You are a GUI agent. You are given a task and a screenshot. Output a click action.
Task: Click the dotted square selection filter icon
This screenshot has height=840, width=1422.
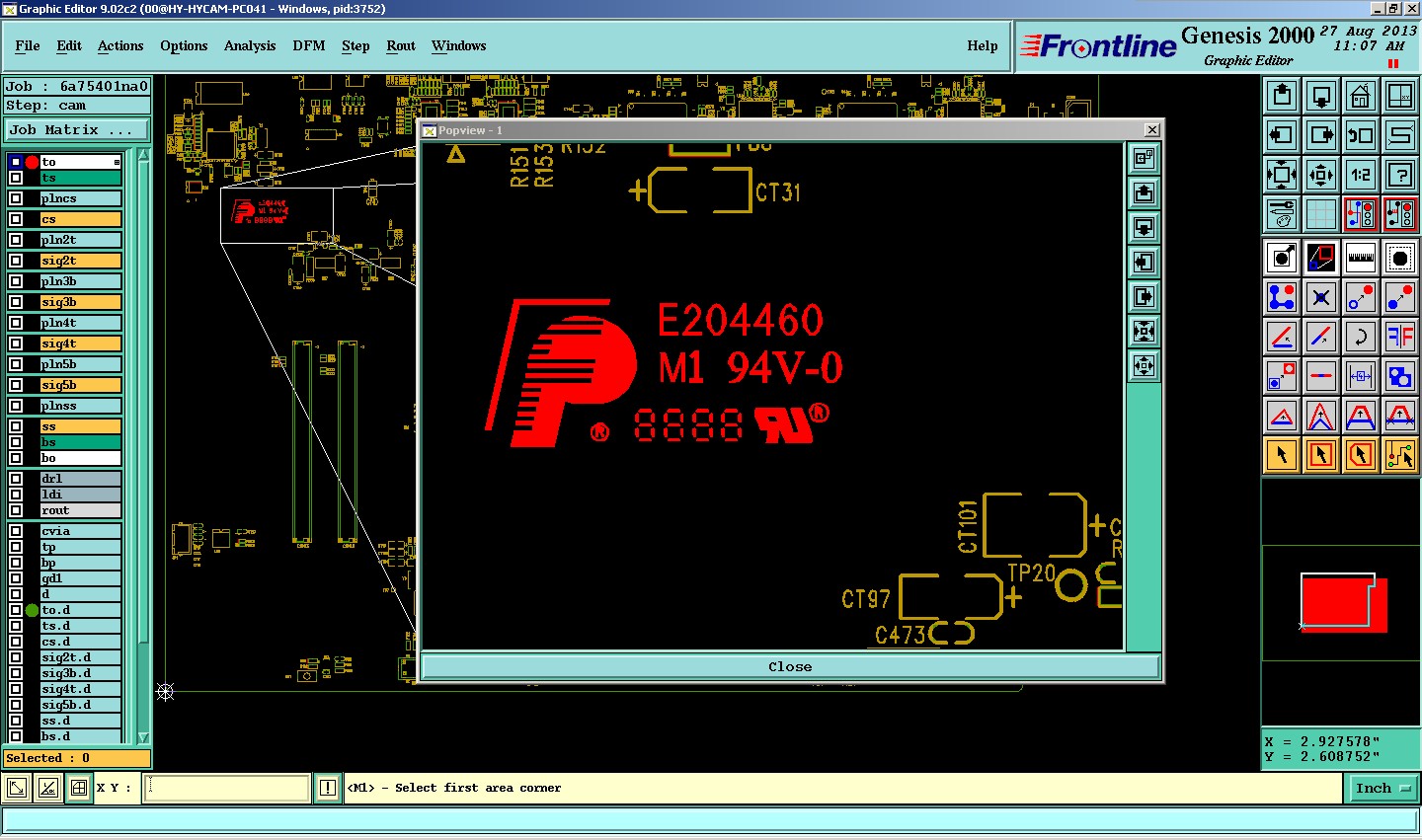click(x=1400, y=258)
